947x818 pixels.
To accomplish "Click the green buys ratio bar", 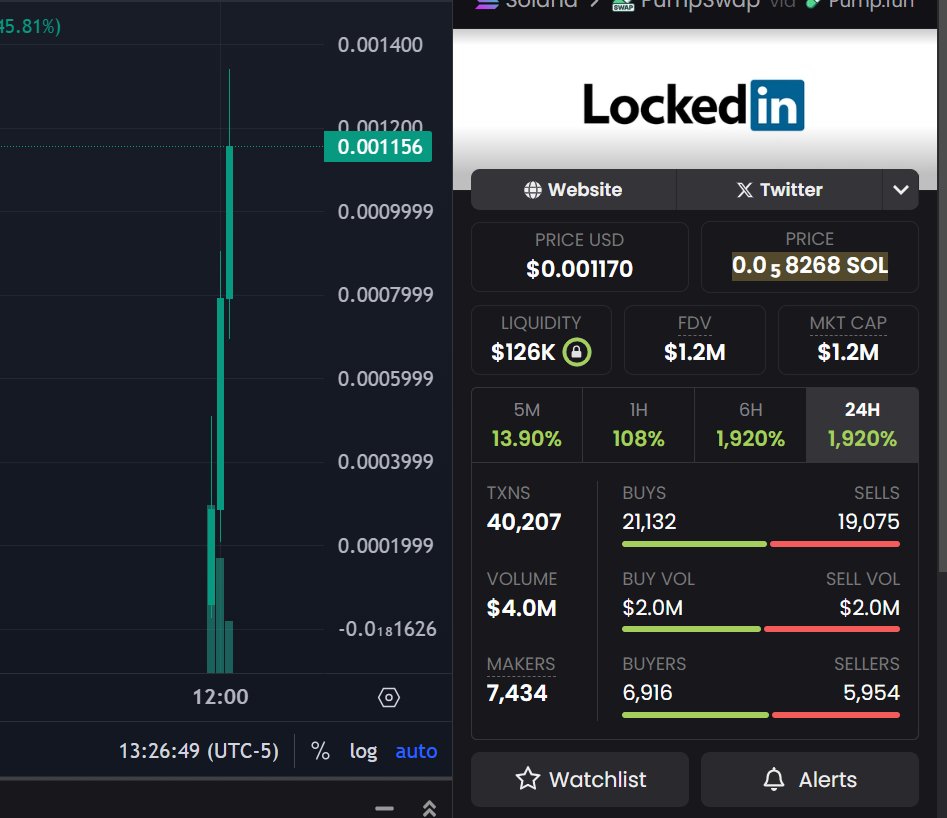I will click(694, 543).
